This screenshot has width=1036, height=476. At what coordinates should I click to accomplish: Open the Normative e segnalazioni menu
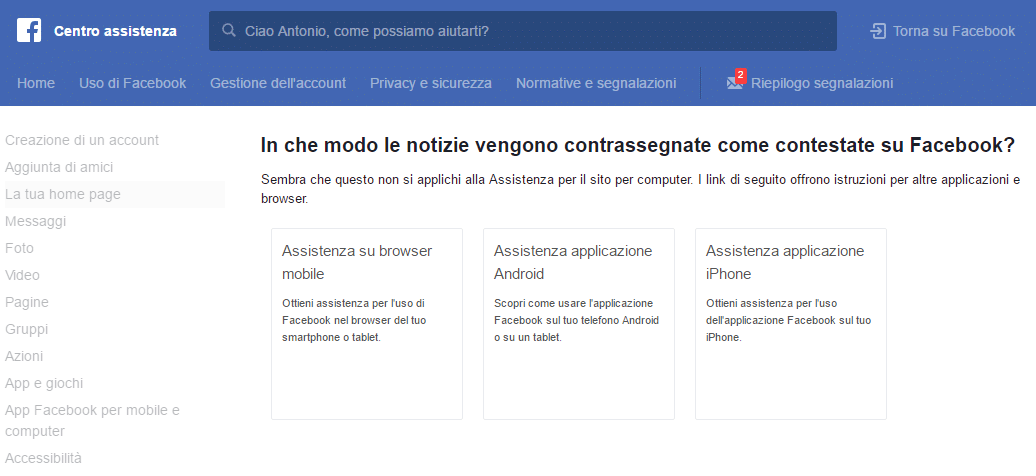[x=596, y=83]
